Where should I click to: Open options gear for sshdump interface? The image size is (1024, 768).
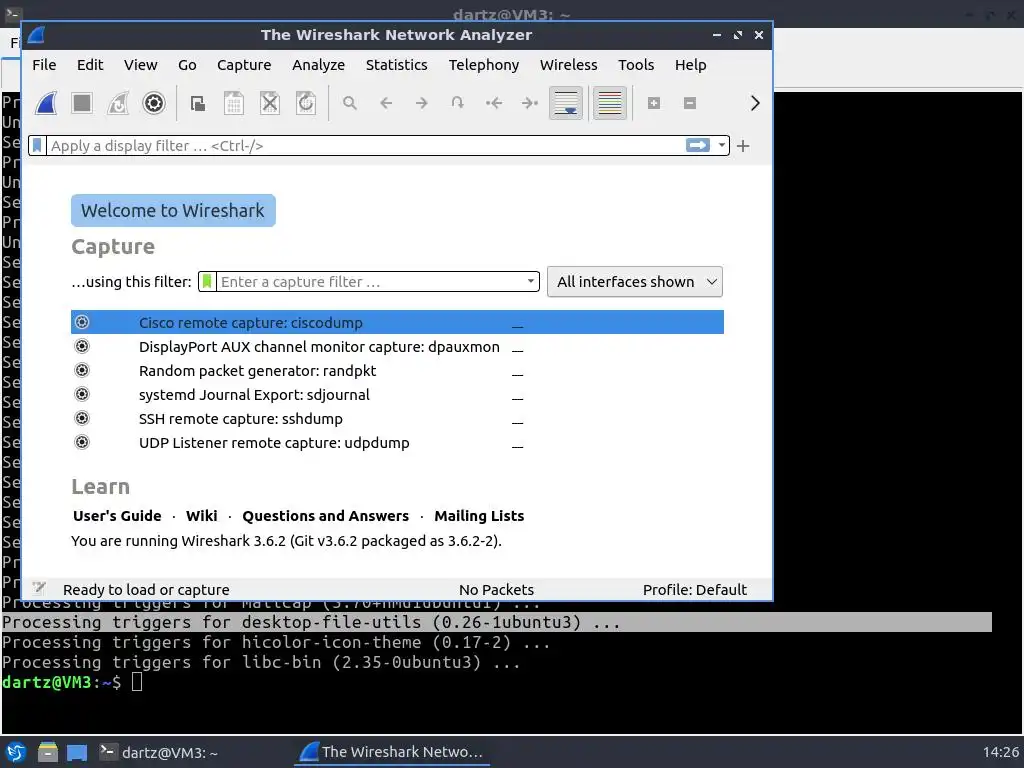[82, 419]
